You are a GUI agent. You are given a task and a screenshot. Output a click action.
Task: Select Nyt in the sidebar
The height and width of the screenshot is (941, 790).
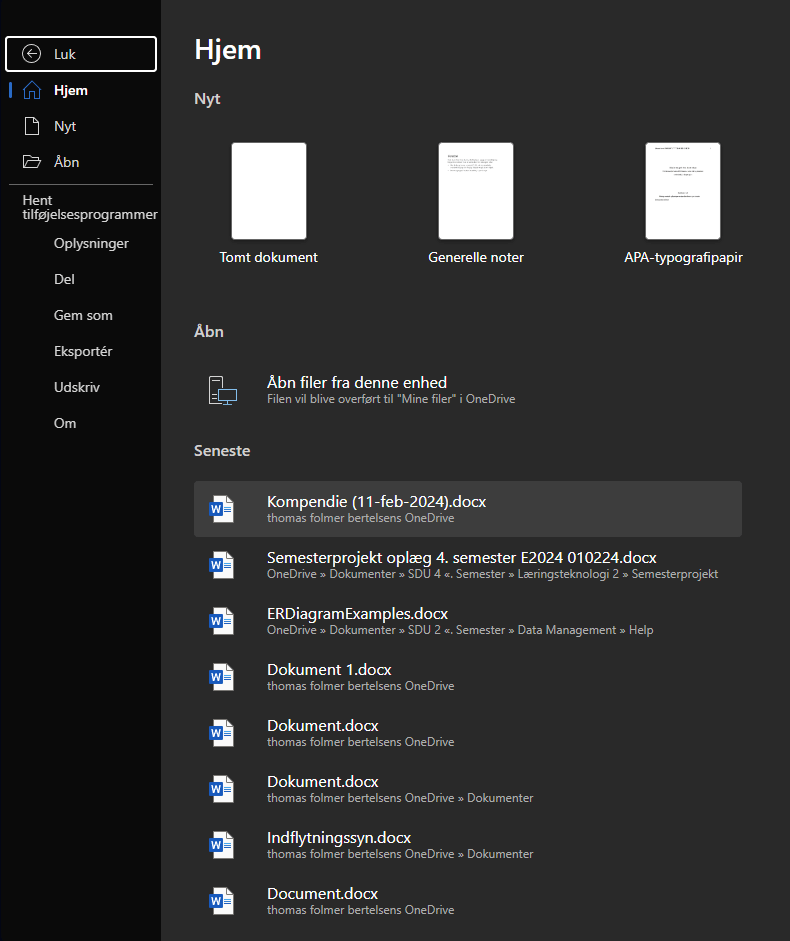click(81, 126)
